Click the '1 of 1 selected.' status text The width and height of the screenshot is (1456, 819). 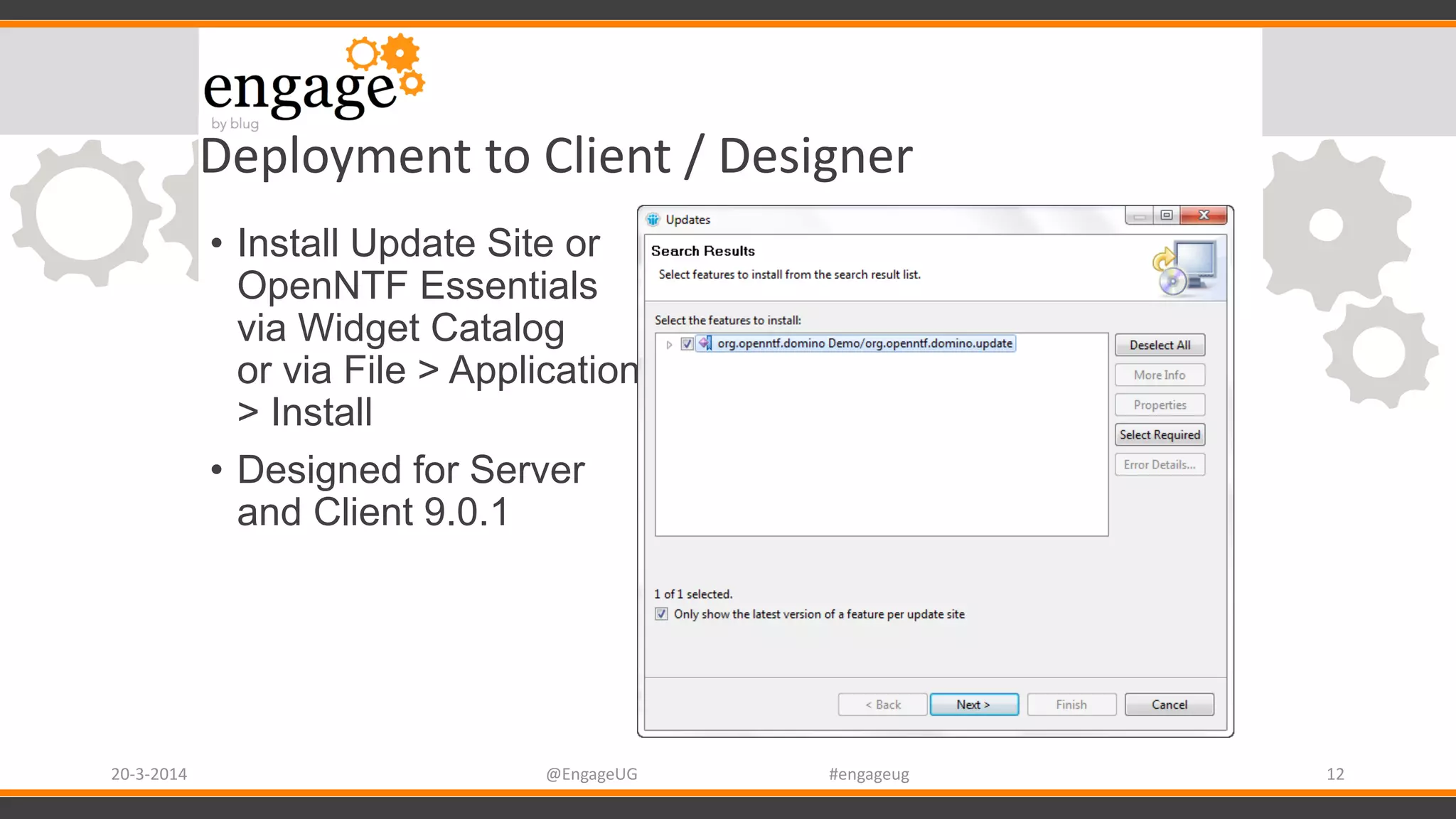693,594
